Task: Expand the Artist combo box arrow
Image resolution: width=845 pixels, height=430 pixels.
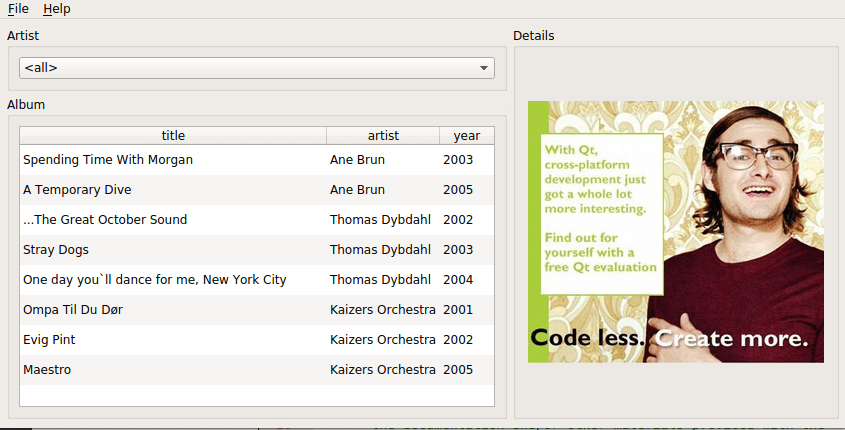Action: (x=484, y=68)
